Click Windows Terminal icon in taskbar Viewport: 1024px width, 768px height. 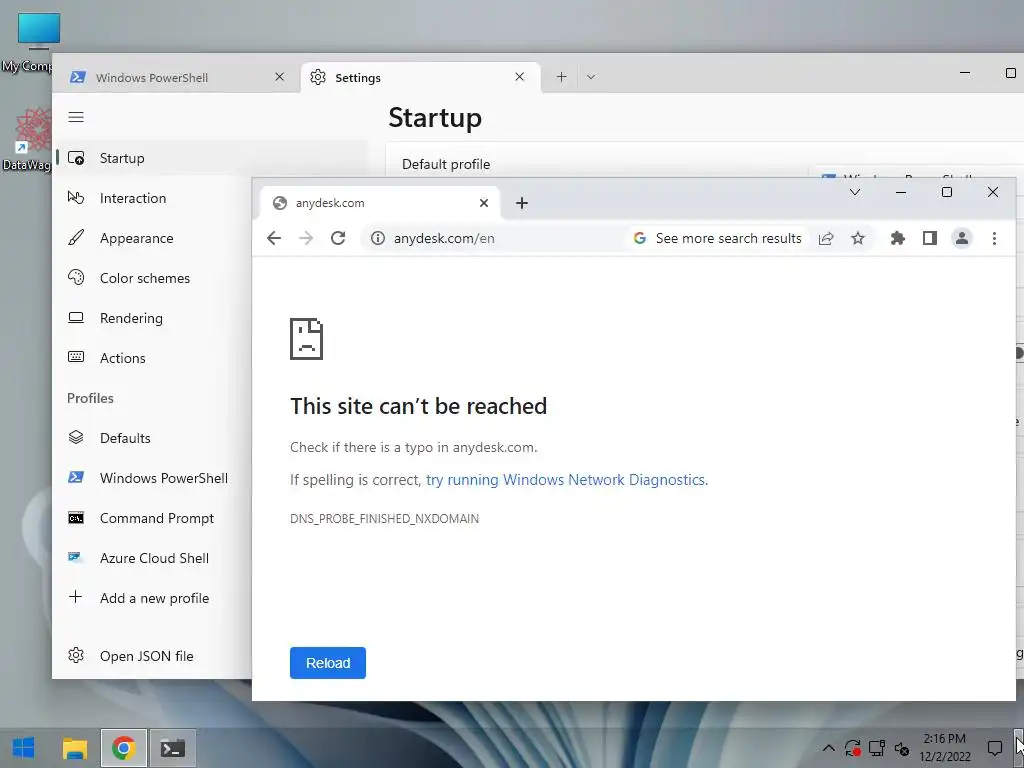(x=173, y=748)
